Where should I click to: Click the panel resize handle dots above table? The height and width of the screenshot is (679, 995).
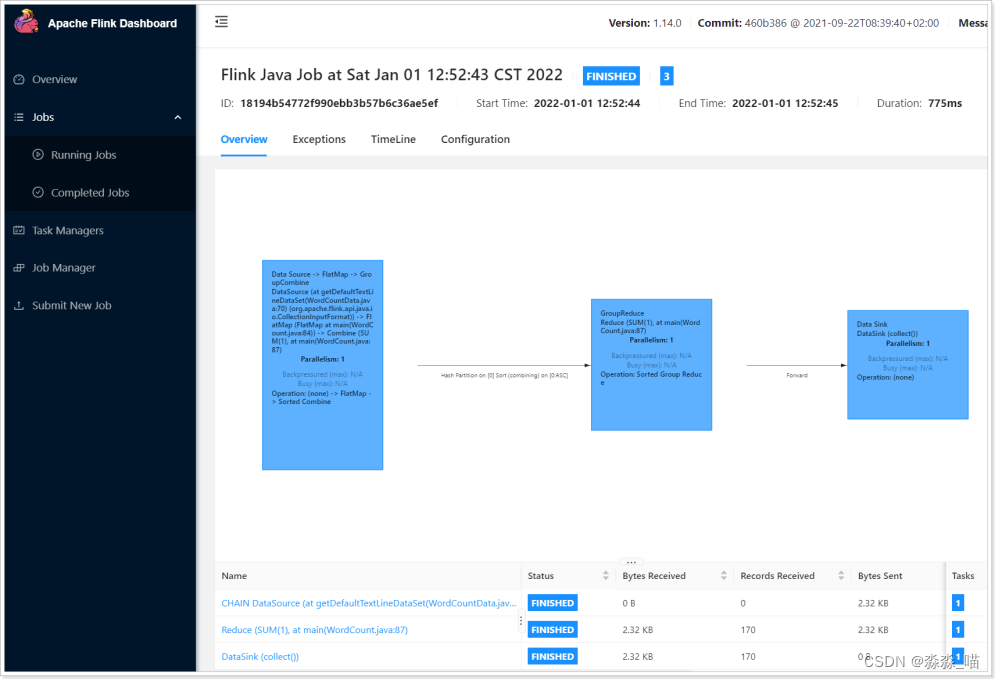tap(631, 562)
